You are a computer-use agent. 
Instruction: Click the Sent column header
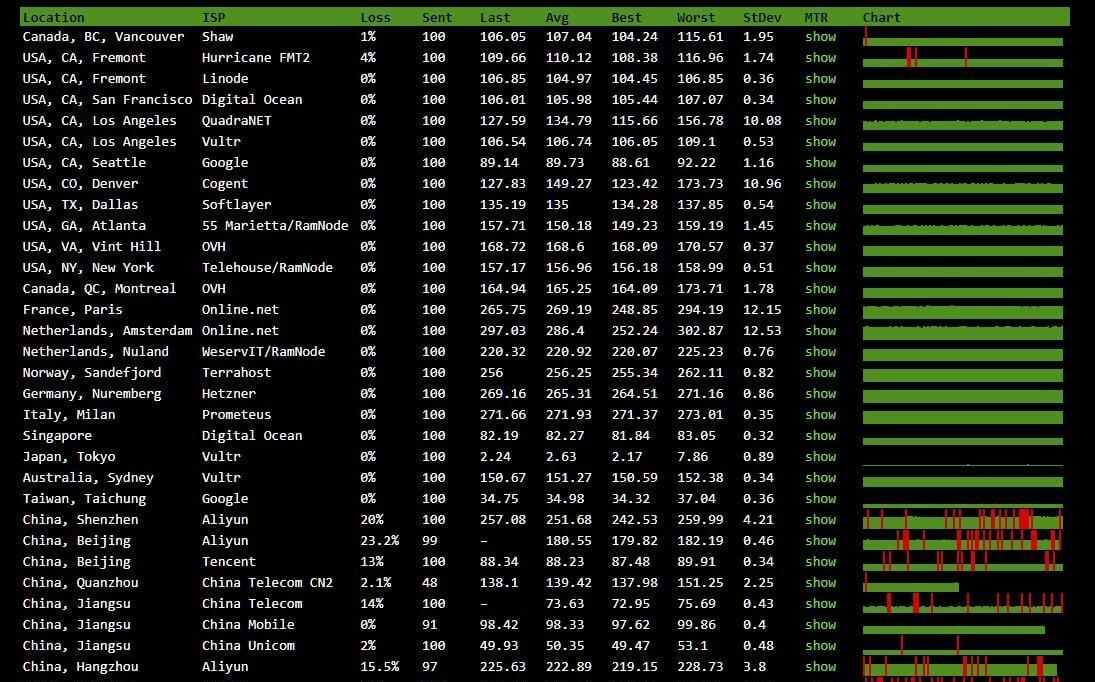[x=437, y=17]
